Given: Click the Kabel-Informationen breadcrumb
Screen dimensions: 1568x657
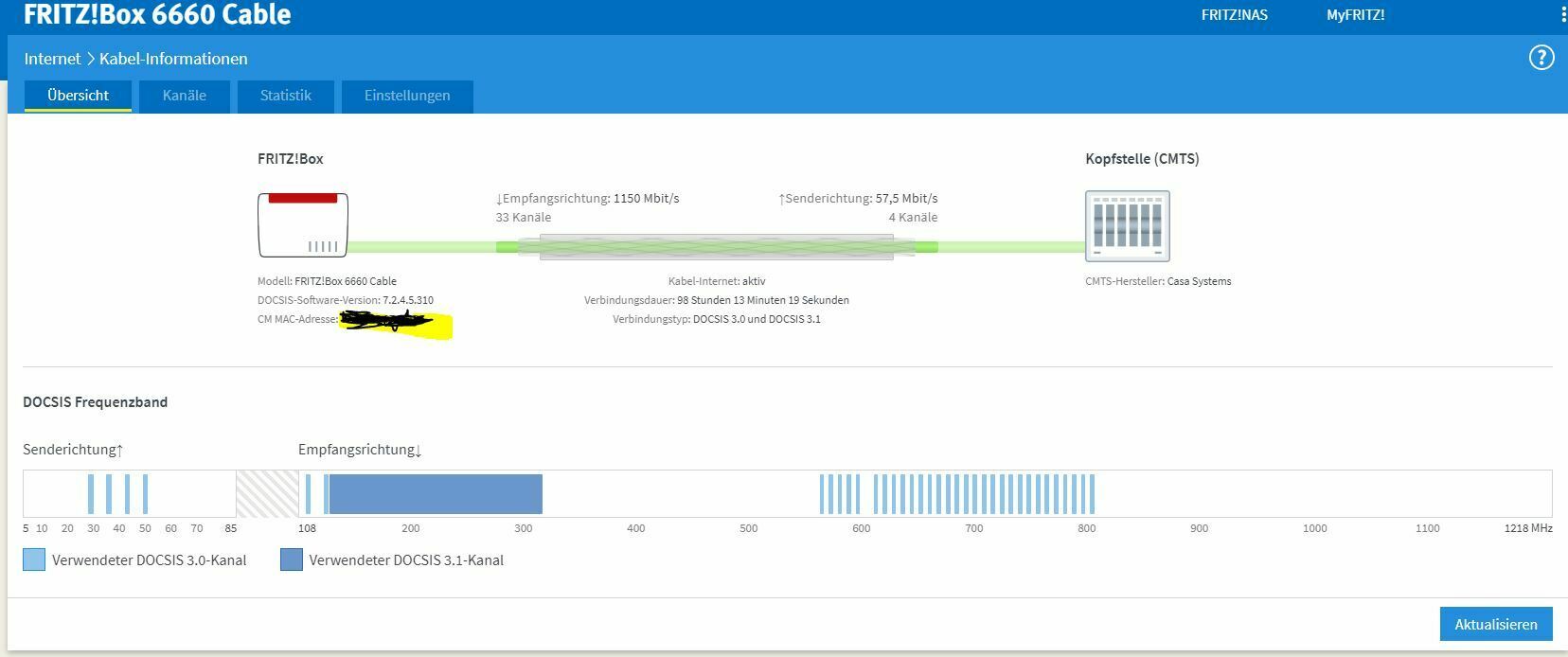Looking at the screenshot, I should (x=173, y=59).
